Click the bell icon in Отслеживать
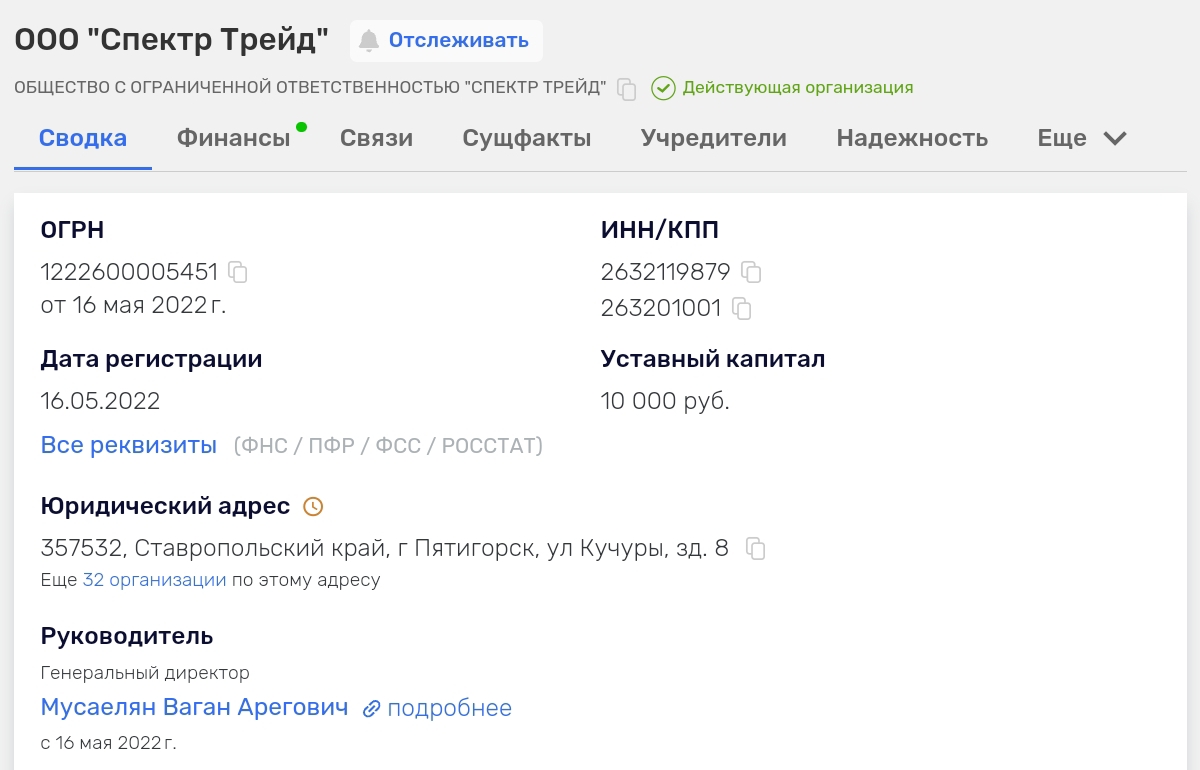 (x=369, y=41)
